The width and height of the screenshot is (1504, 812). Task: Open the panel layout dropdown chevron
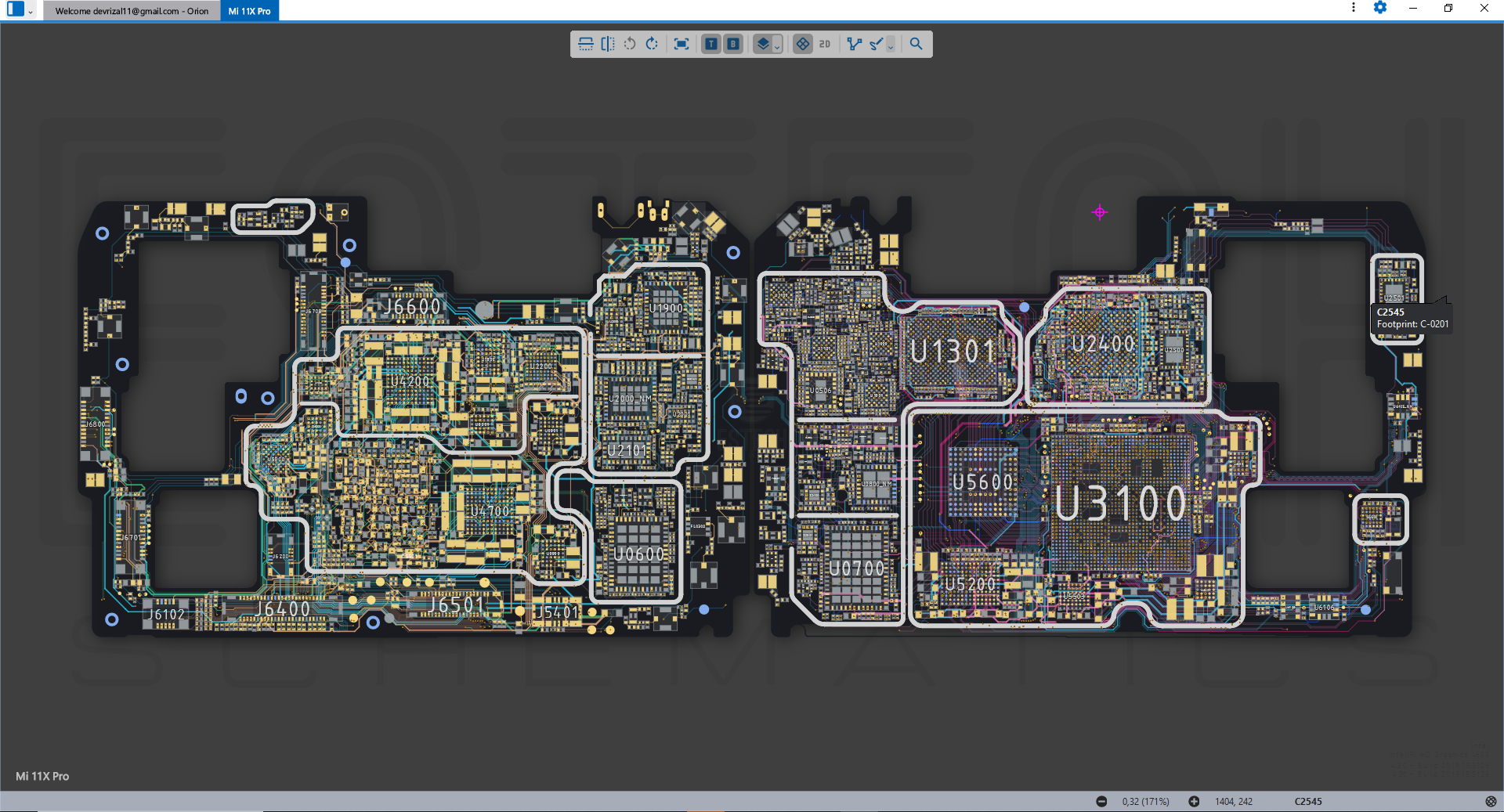tap(31, 12)
